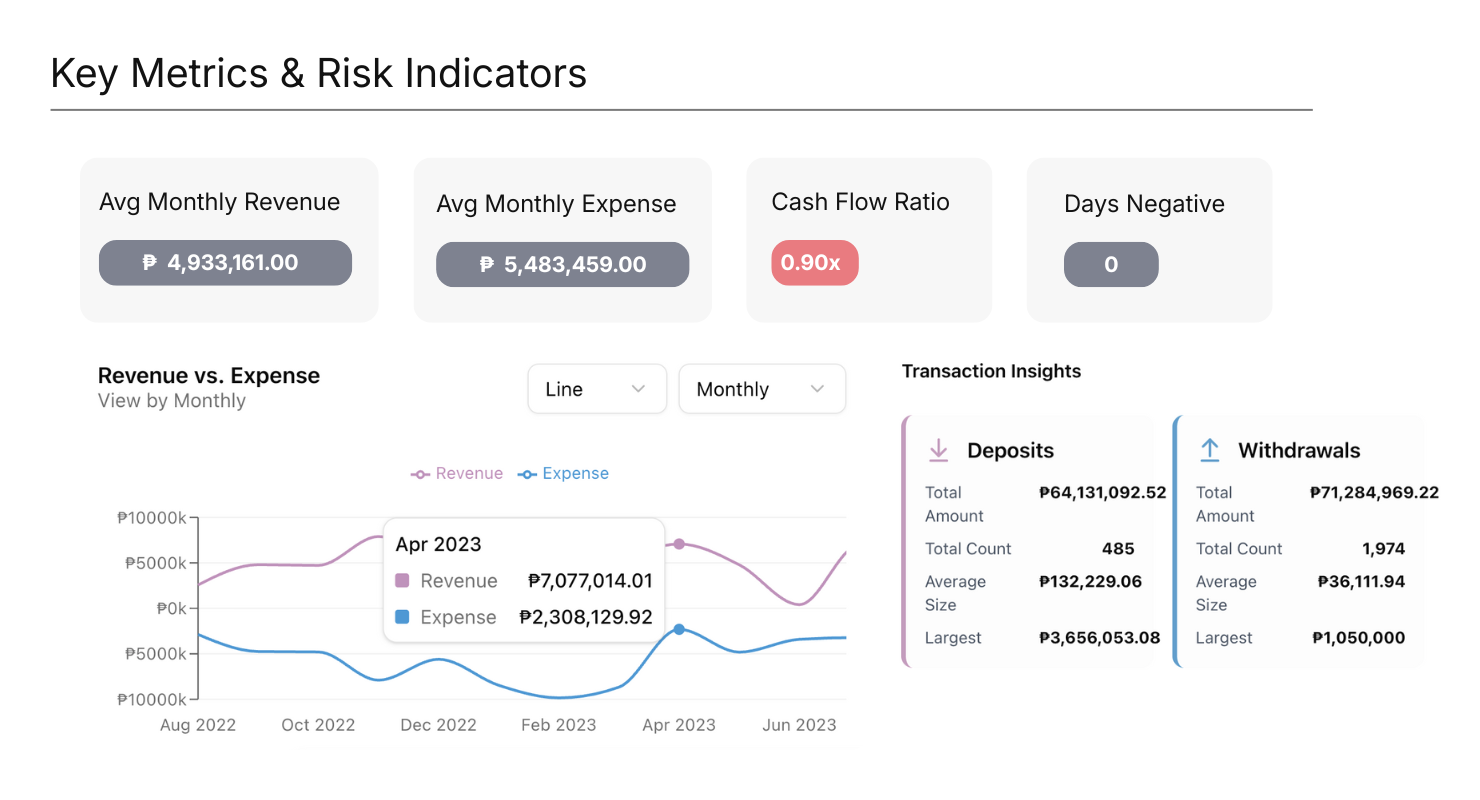Click the ₱ 4,933,161.00 revenue badge
The height and width of the screenshot is (800, 1480).
225,263
